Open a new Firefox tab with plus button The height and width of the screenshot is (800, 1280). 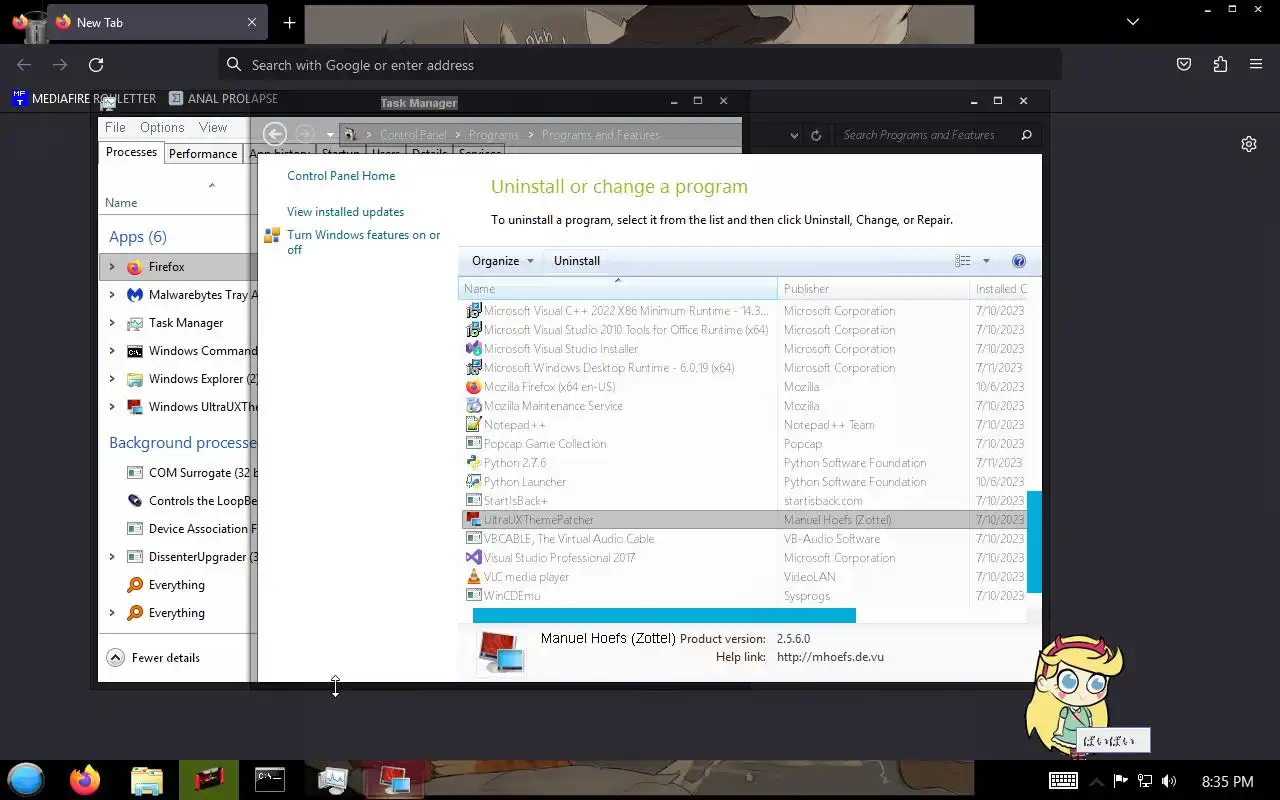tap(289, 22)
